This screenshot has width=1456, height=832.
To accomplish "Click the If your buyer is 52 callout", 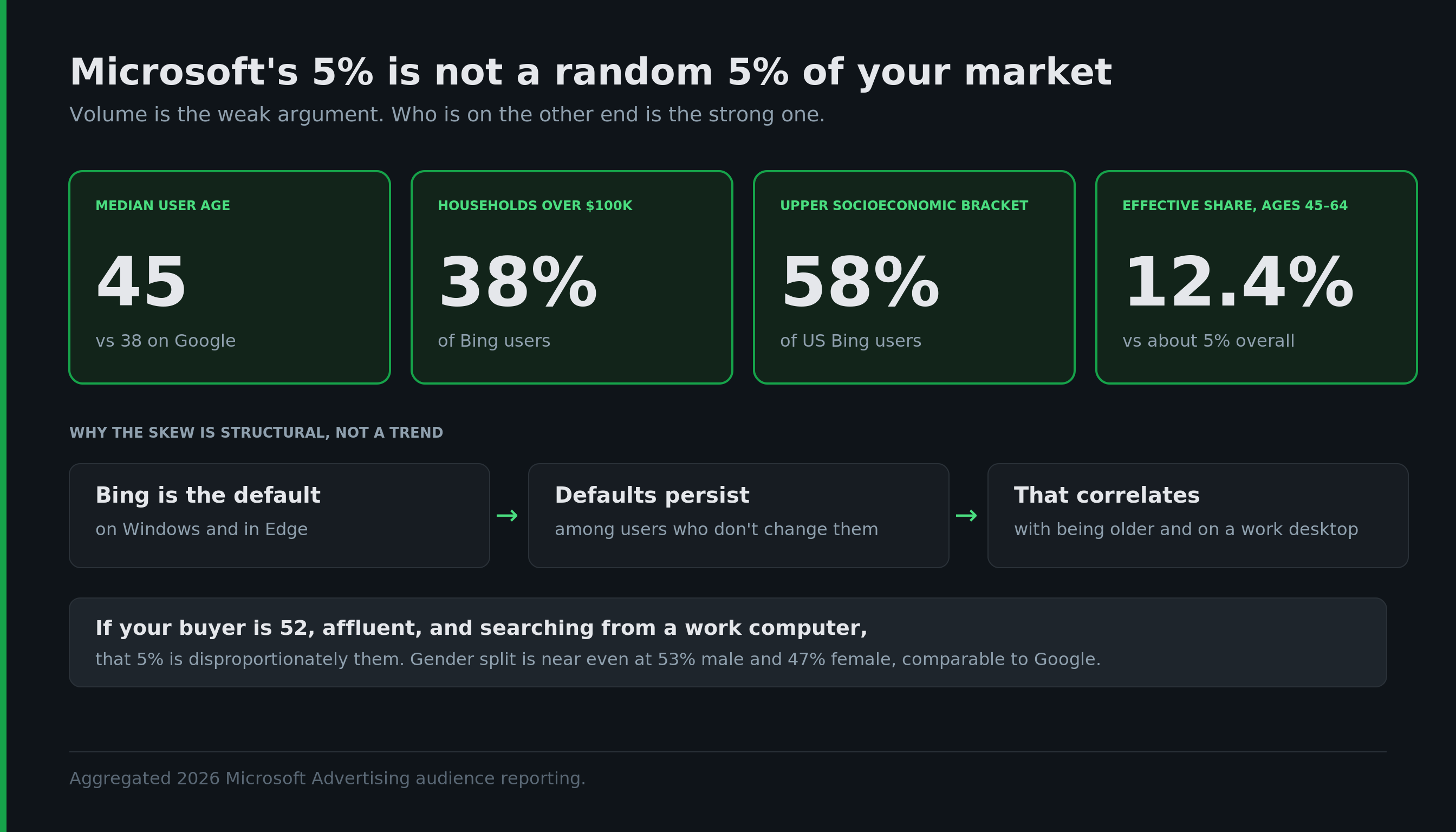I will pyautogui.click(x=728, y=642).
